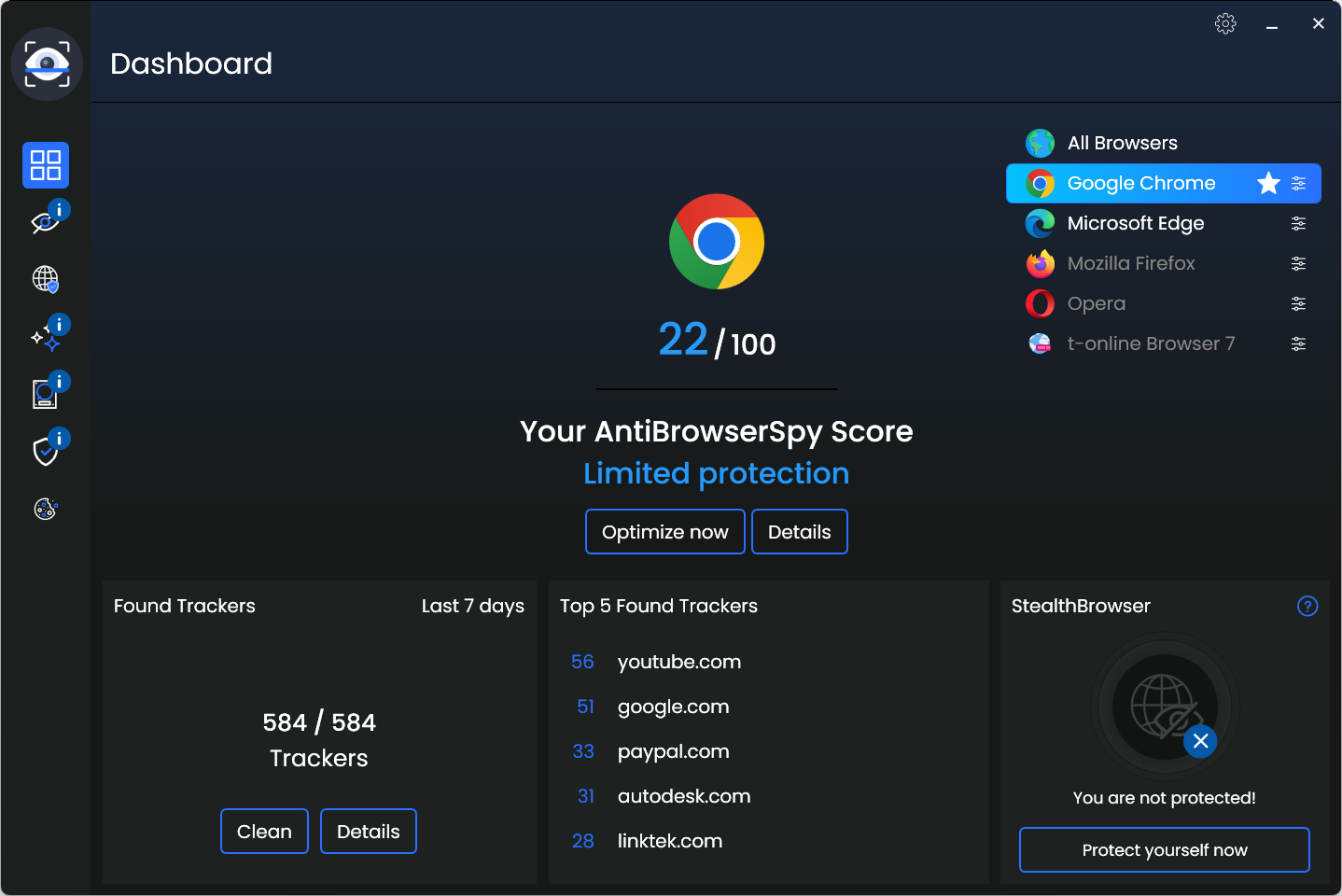
Task: Select Mozilla Firefox in browser list
Action: click(x=1164, y=263)
